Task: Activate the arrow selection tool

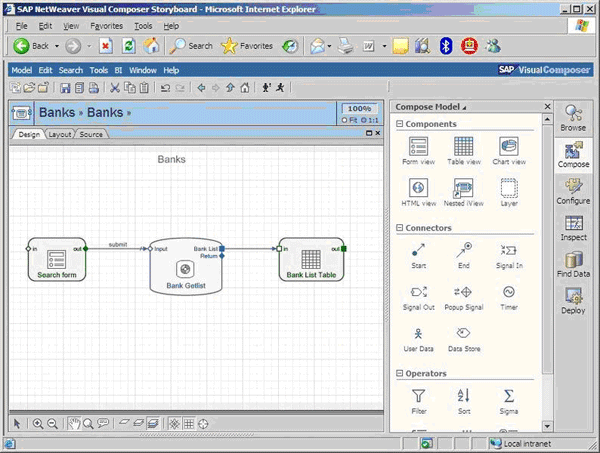Action: 16,424
